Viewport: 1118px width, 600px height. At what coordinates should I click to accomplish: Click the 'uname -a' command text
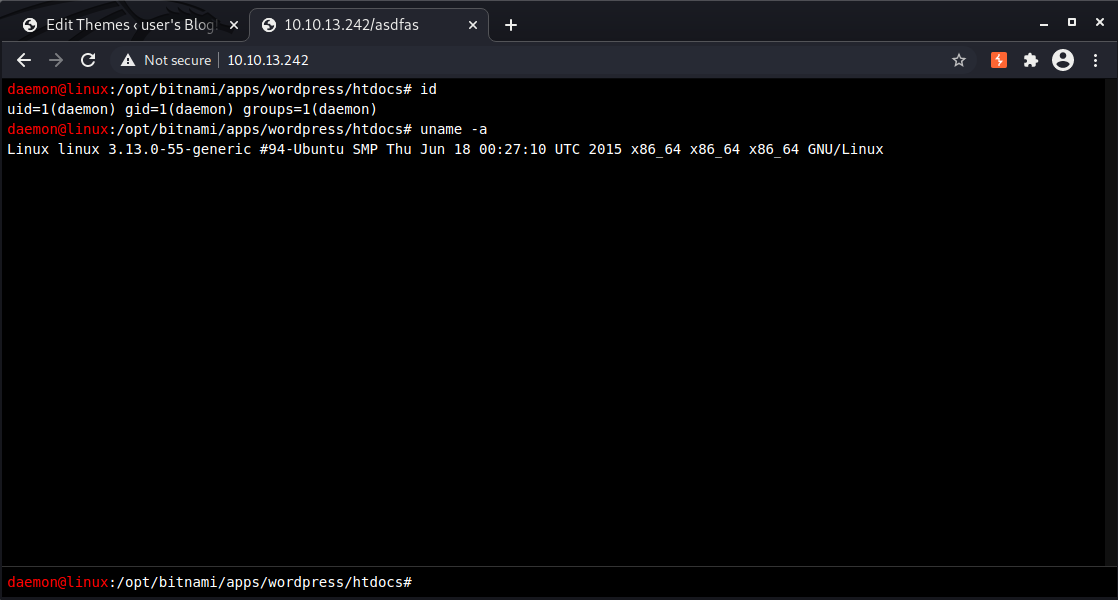[453, 129]
